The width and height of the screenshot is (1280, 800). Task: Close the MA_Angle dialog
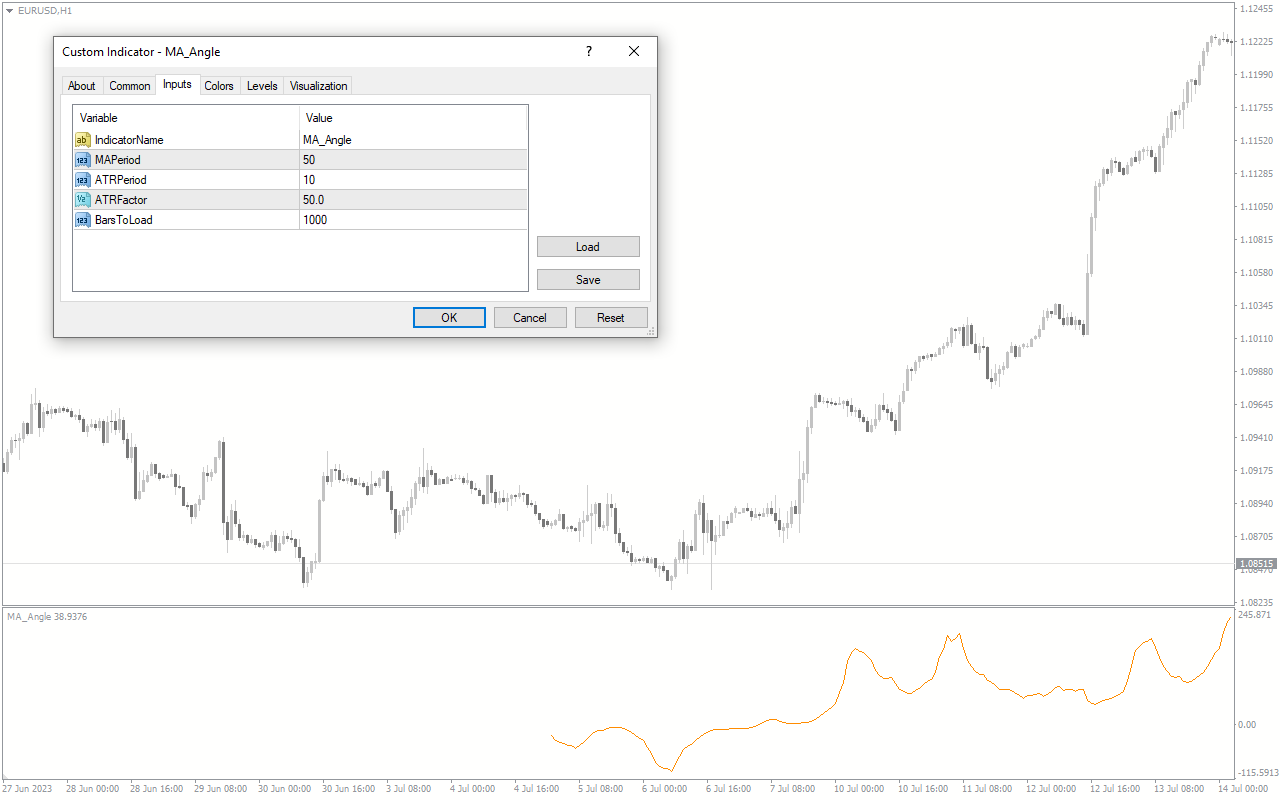coord(634,52)
